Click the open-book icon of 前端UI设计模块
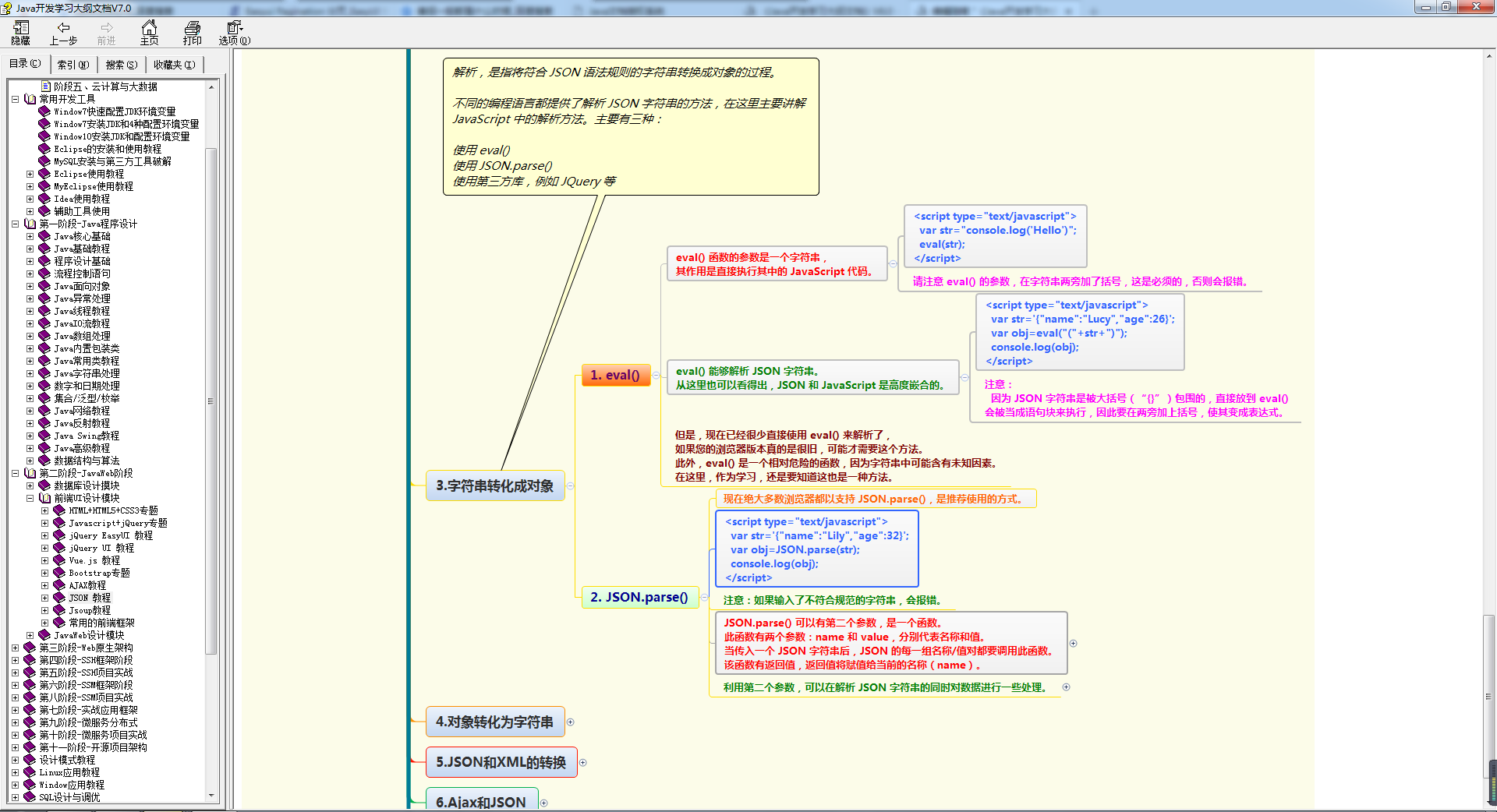The width and height of the screenshot is (1497, 812). pos(44,498)
